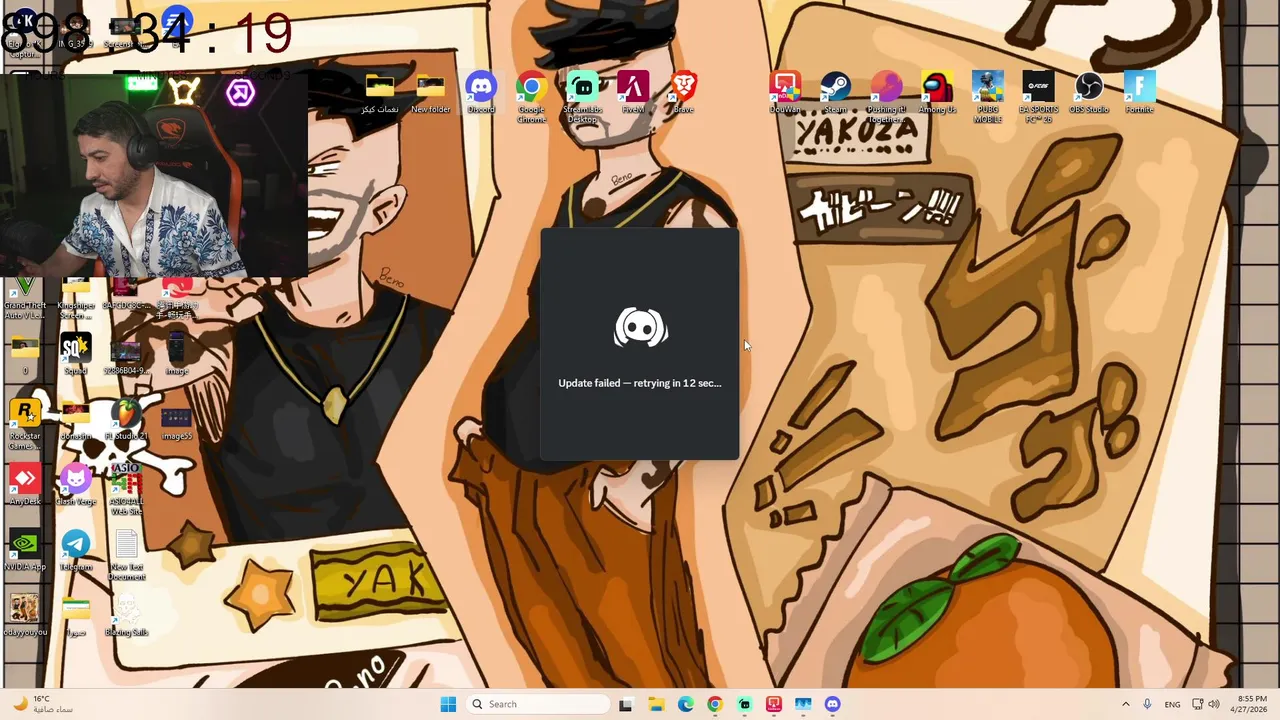The width and height of the screenshot is (1280, 720).
Task: Launch the FL Studio 21 shortcut
Action: [126, 420]
